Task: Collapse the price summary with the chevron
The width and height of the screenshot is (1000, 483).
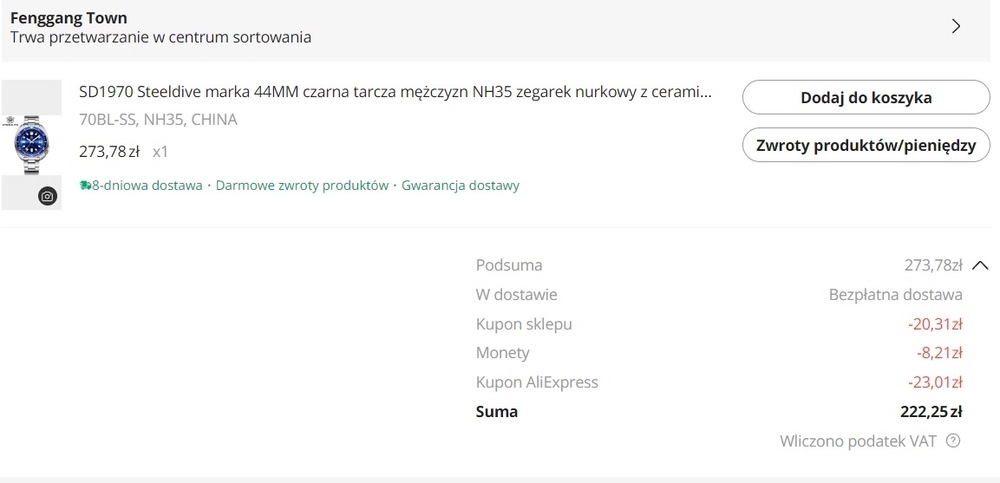Action: click(980, 265)
